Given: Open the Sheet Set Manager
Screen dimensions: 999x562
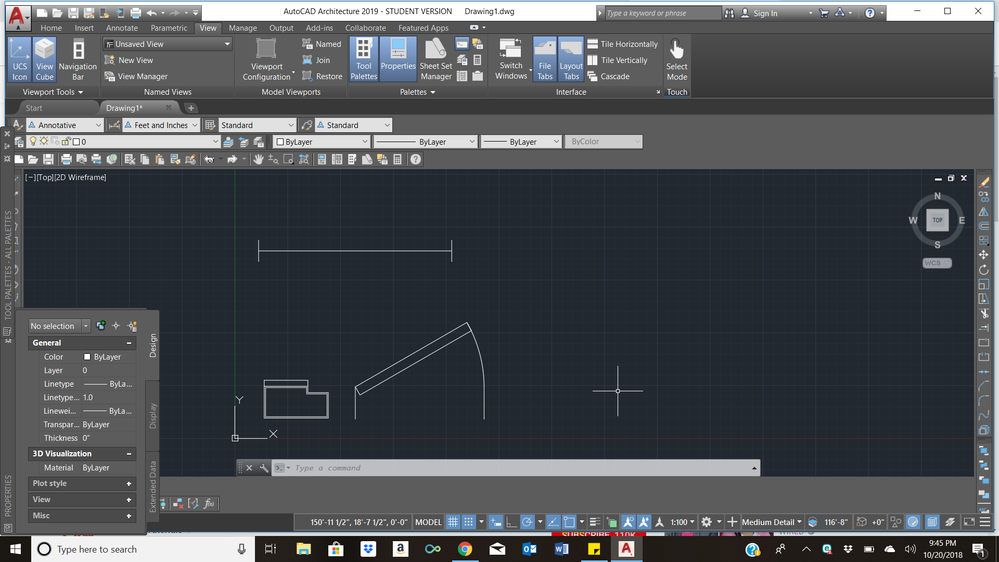Looking at the screenshot, I should click(x=436, y=59).
